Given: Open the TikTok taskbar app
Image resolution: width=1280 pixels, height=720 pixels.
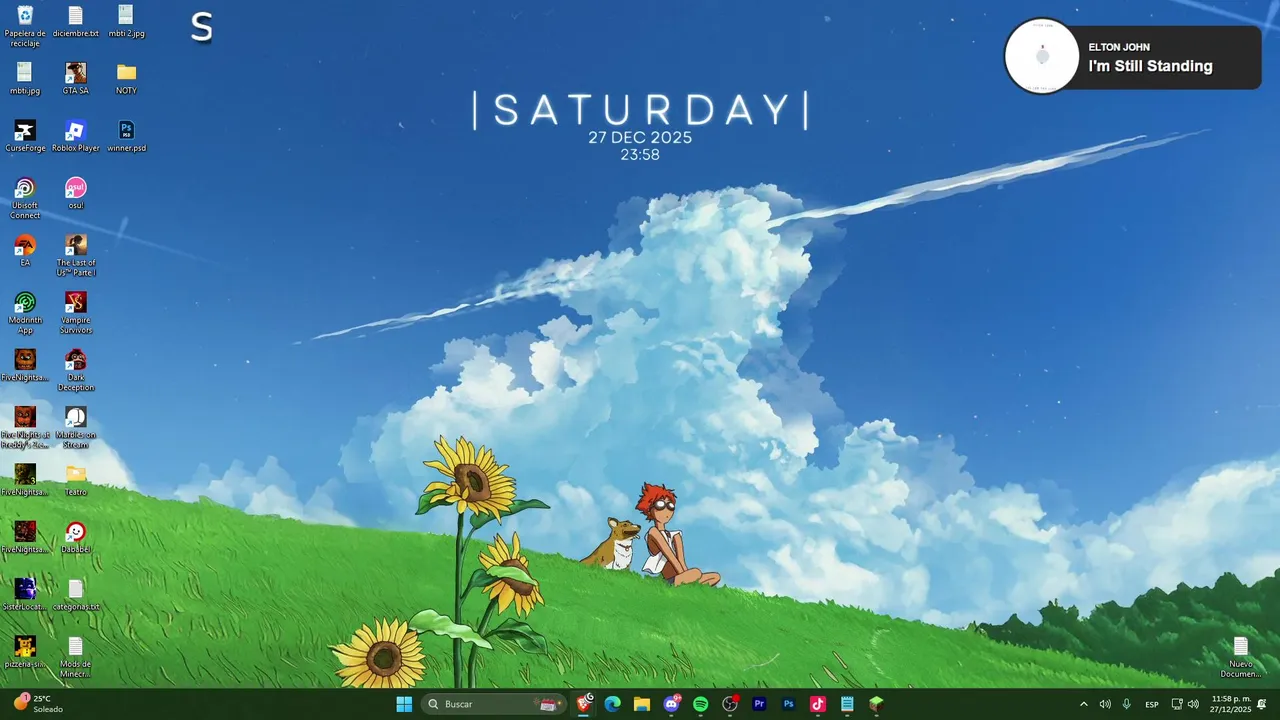Looking at the screenshot, I should pos(818,704).
